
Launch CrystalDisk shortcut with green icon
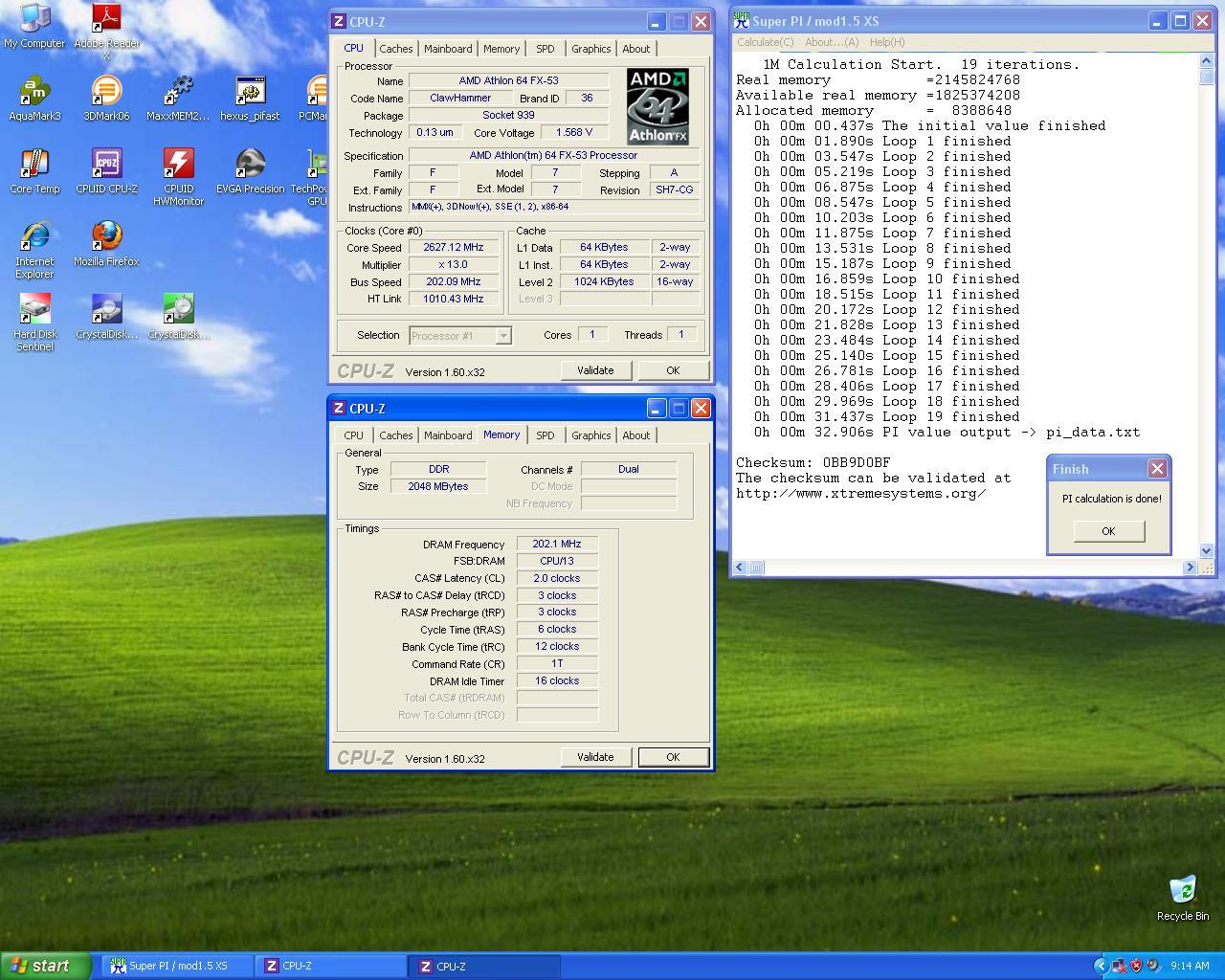coord(178,317)
